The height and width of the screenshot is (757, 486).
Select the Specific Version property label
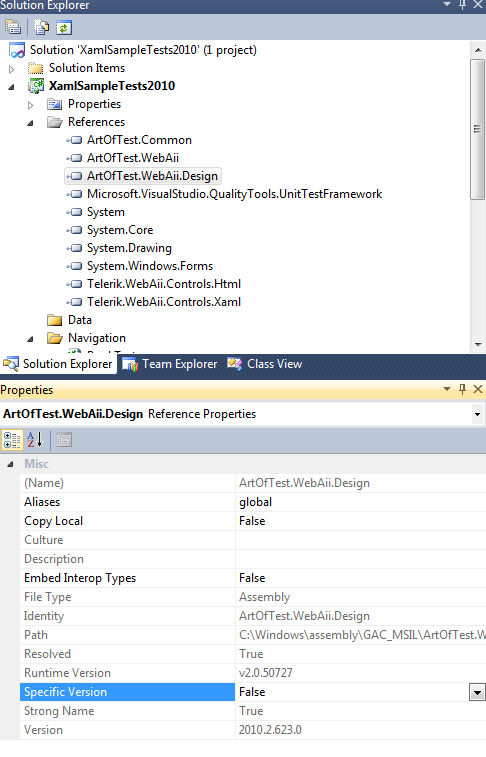(66, 692)
